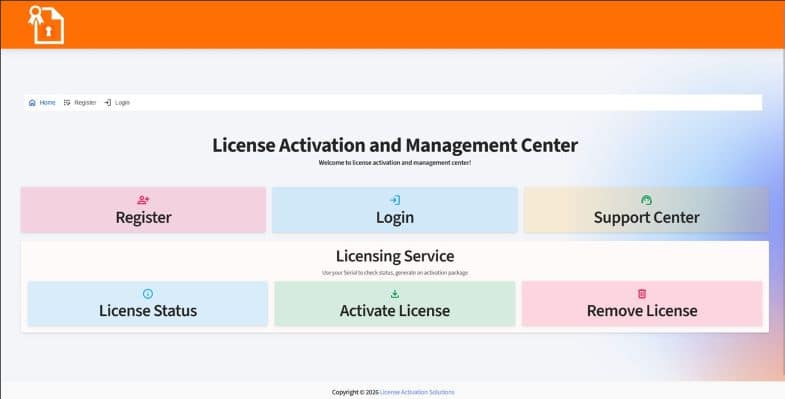
Task: Open the Register navigation link
Action: pos(80,103)
